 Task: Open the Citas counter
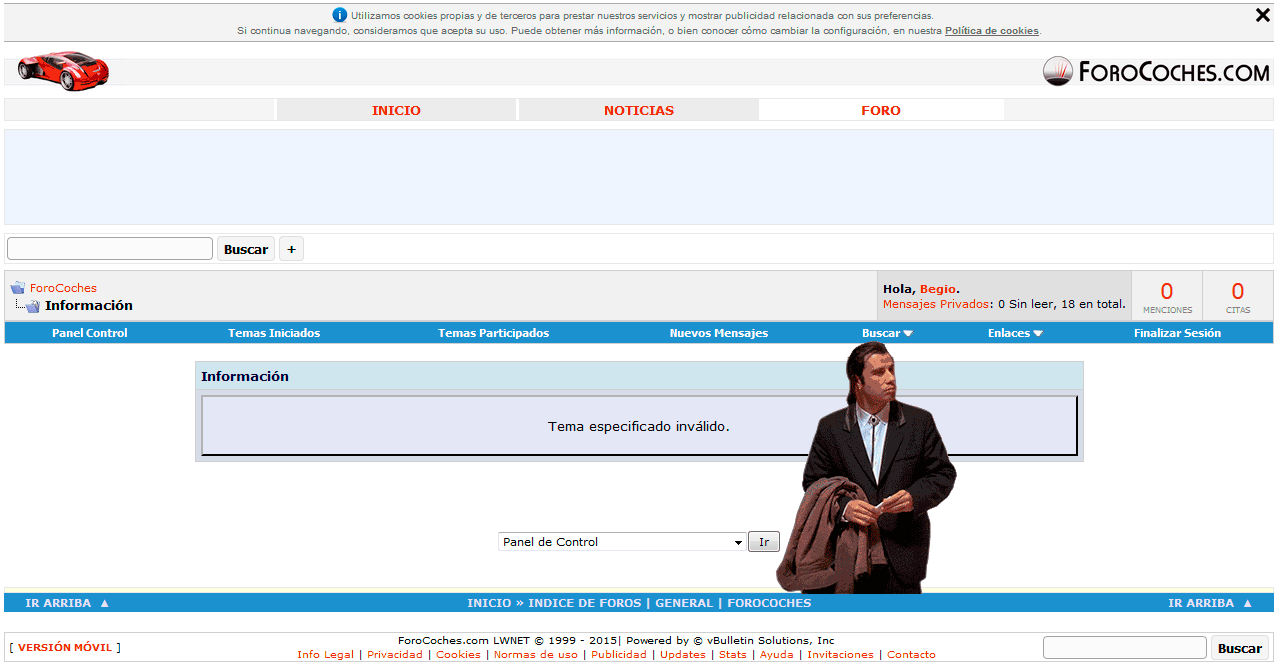[x=1238, y=296]
